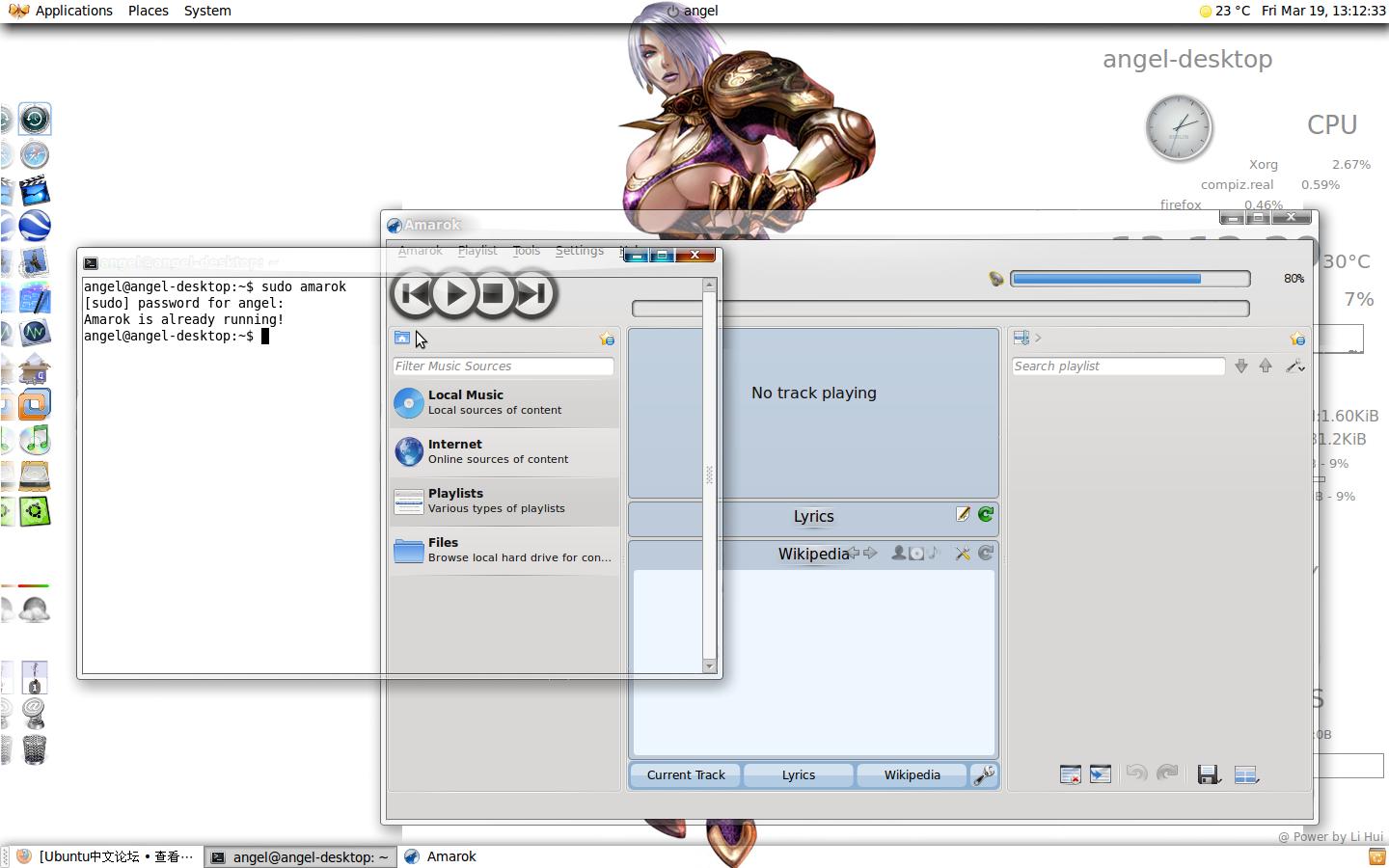Viewport: 1389px width, 868px height.
Task: Click Amarok's previous track button
Action: tap(415, 293)
